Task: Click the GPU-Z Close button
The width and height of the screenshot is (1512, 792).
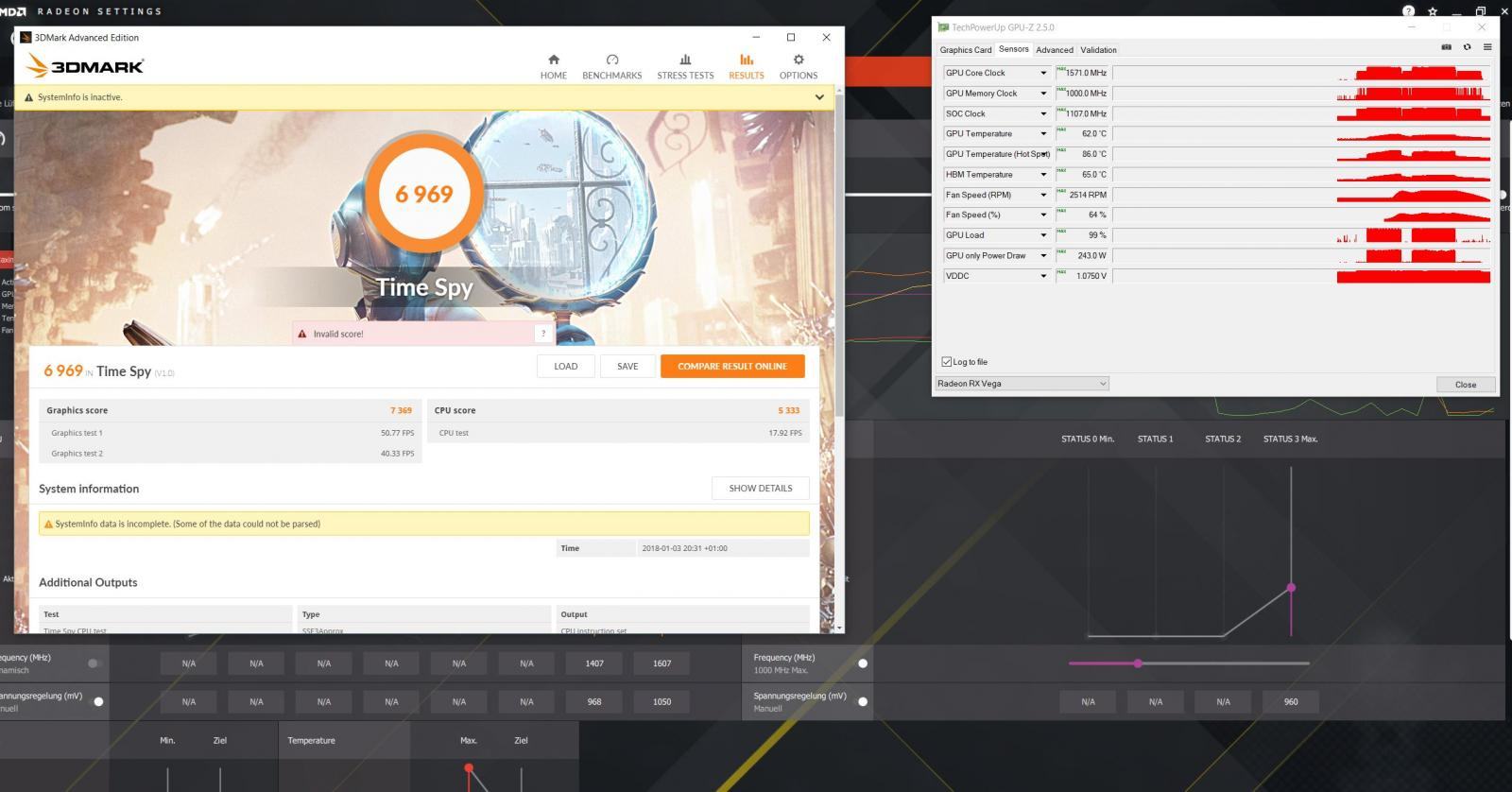Action: point(1466,385)
